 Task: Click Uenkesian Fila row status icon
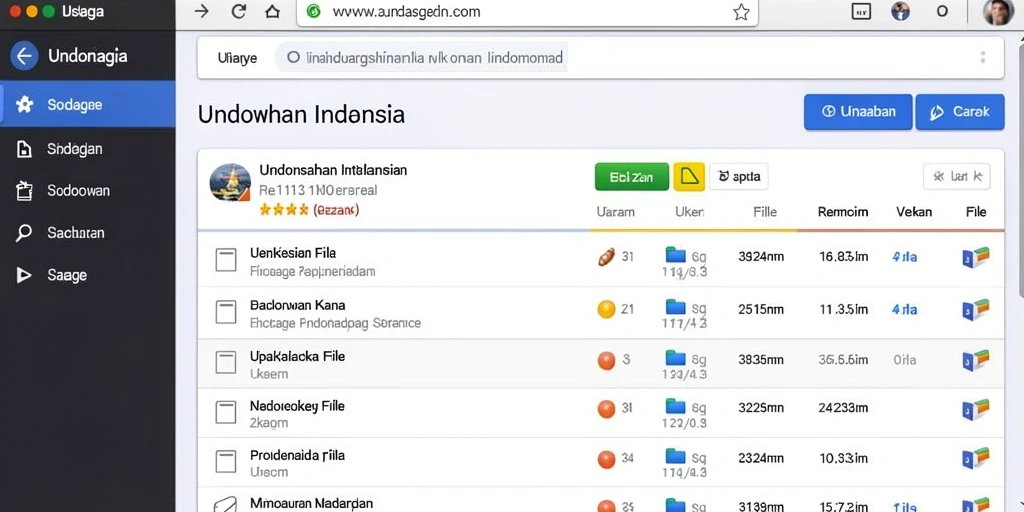point(606,257)
